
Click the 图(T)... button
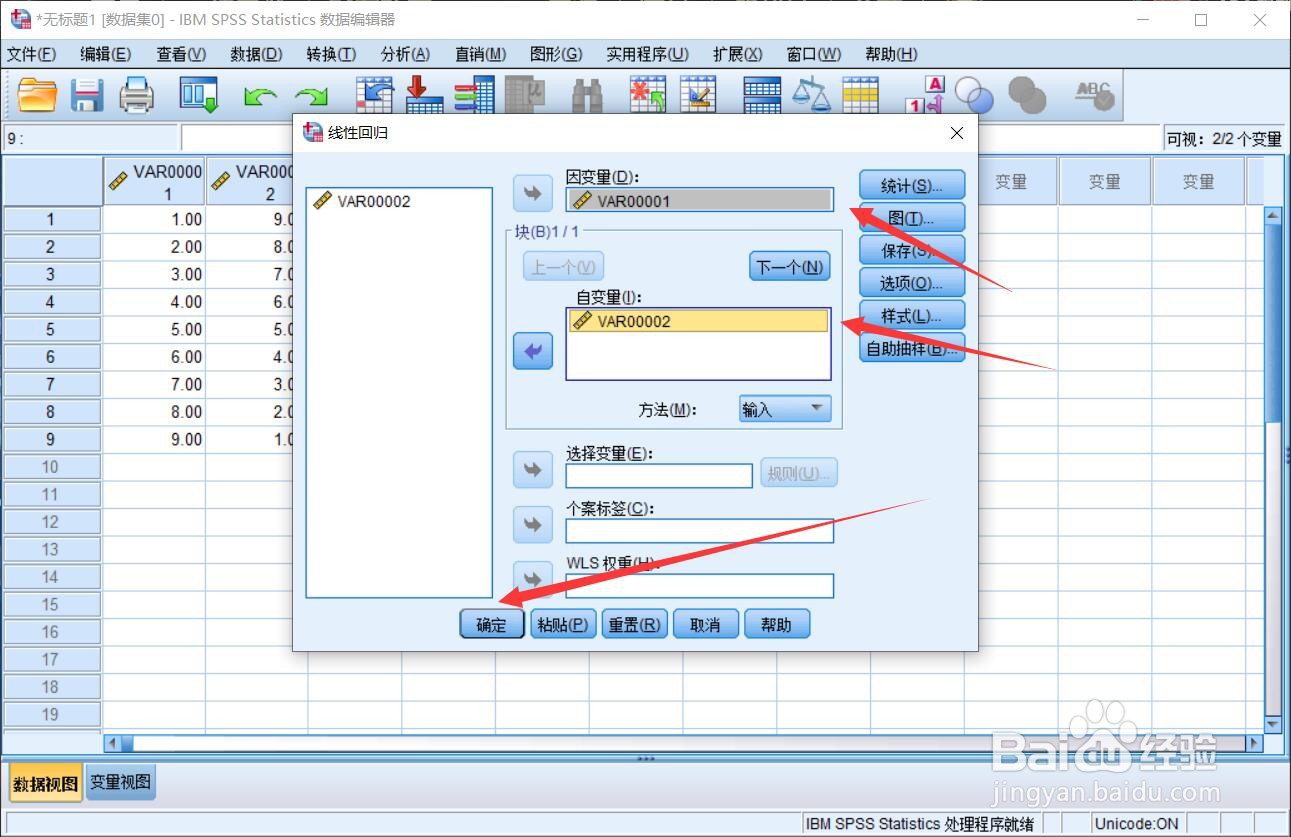click(x=912, y=218)
